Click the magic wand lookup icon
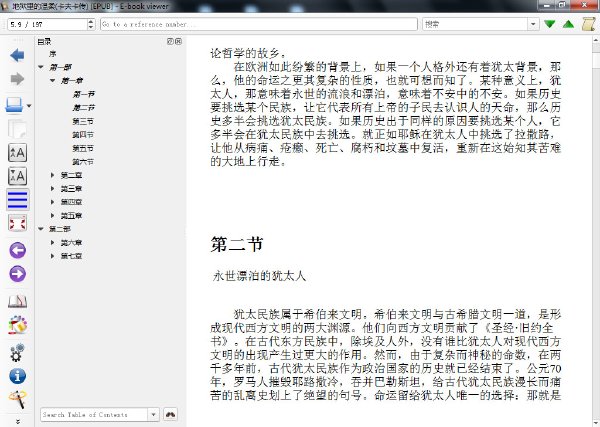The height and width of the screenshot is (427, 600). coord(18,399)
